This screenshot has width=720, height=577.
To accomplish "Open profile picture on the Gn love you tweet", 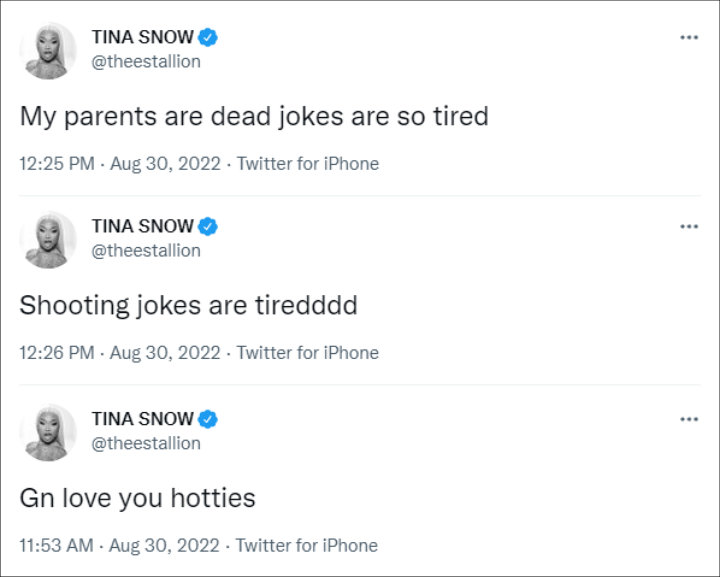I will tap(48, 432).
